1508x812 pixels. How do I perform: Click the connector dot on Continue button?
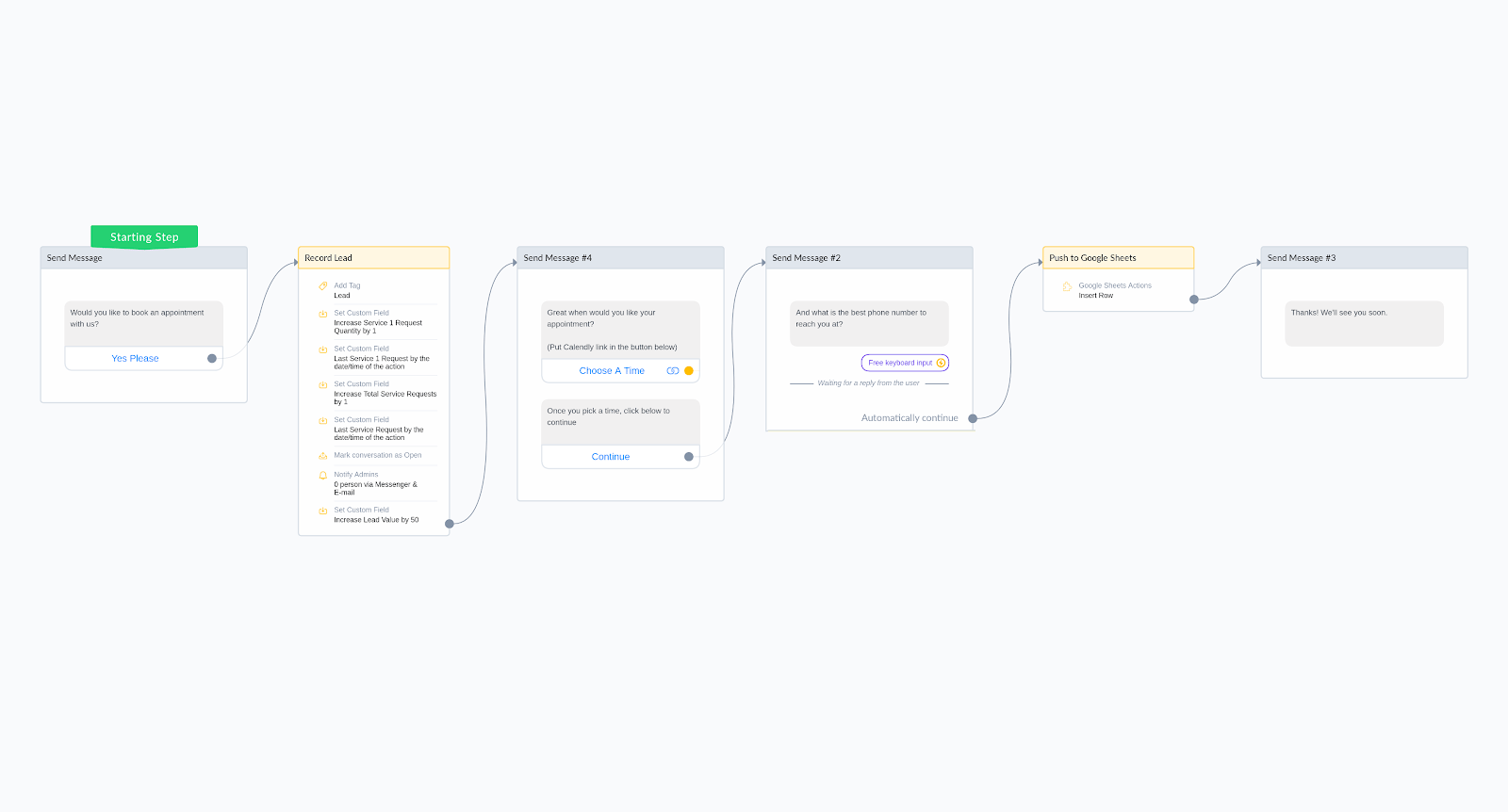(x=689, y=457)
